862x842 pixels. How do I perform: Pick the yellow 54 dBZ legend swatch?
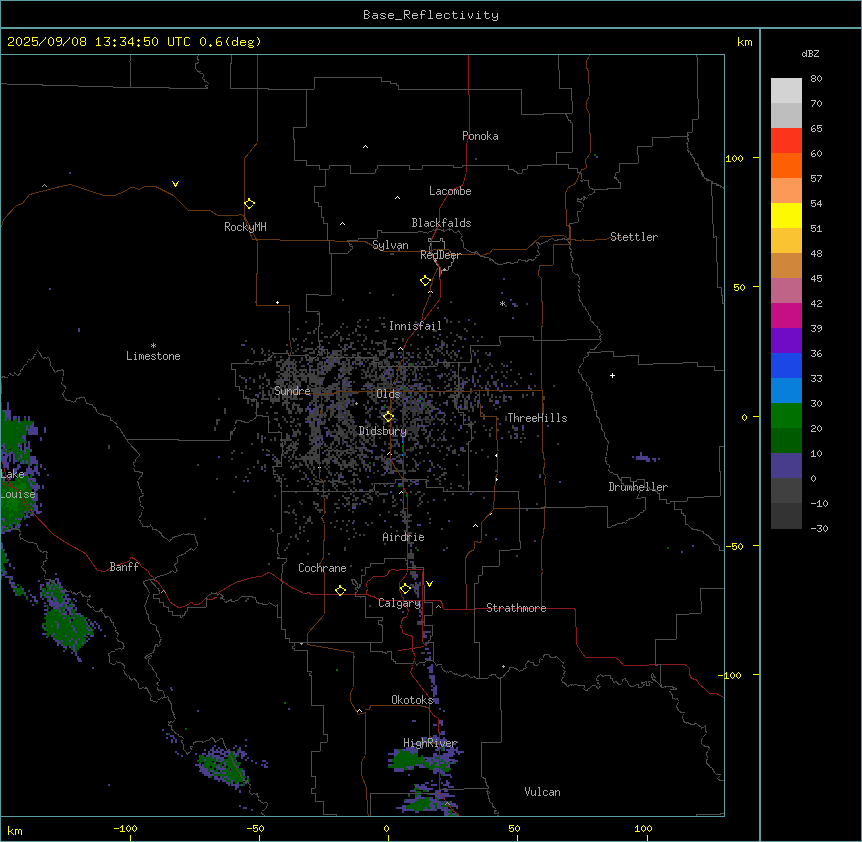point(786,215)
